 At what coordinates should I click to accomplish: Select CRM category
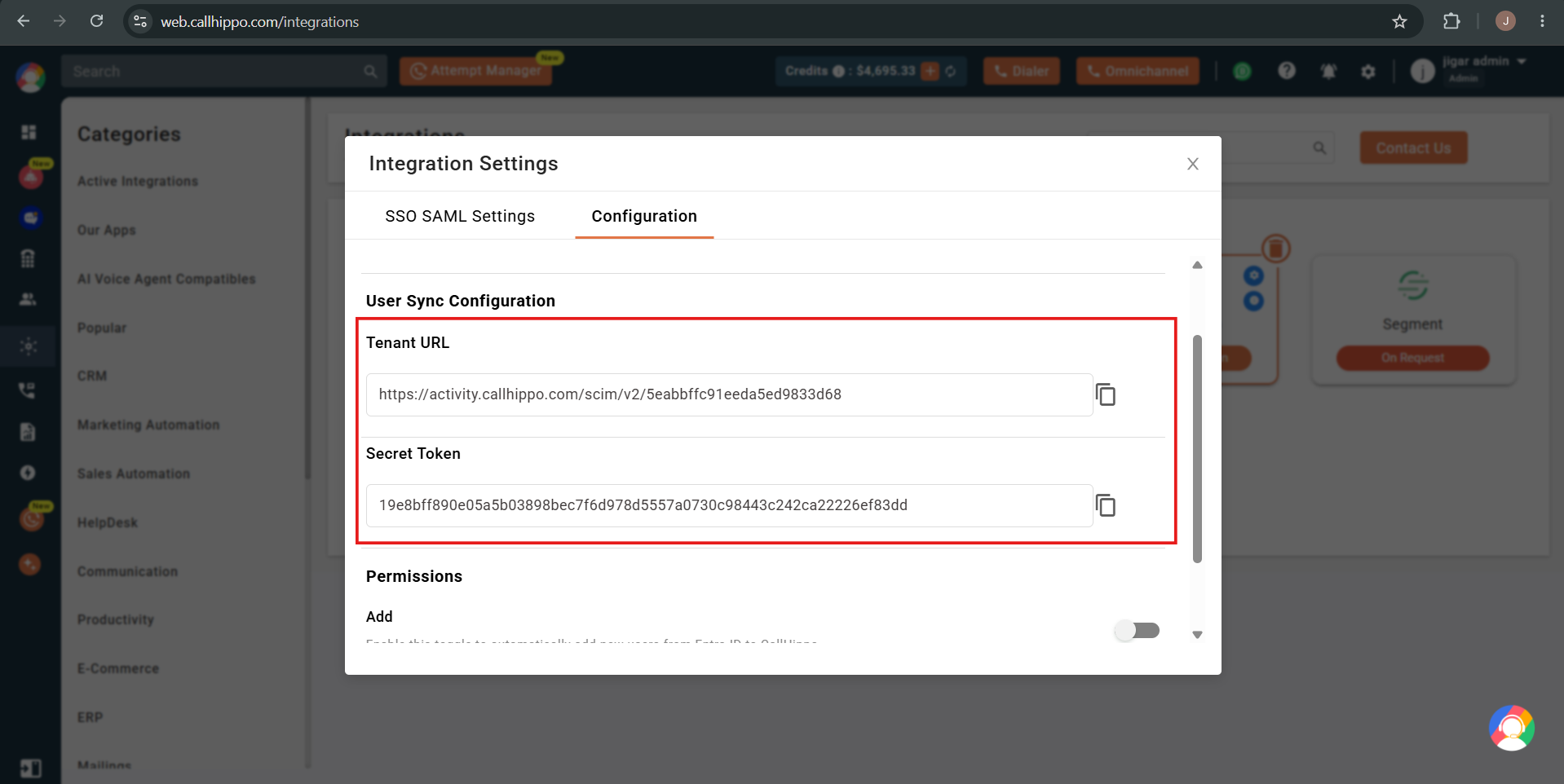[x=92, y=376]
